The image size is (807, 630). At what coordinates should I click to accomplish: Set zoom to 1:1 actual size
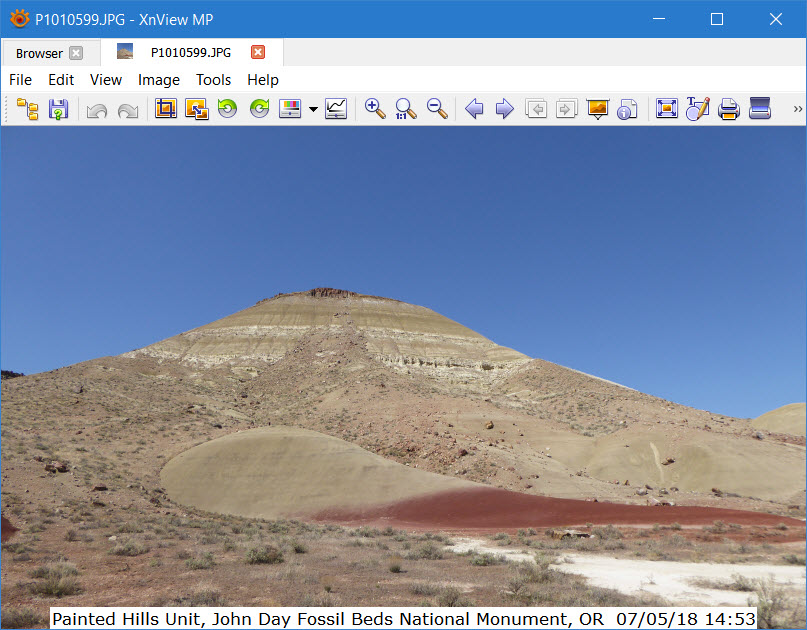406,109
